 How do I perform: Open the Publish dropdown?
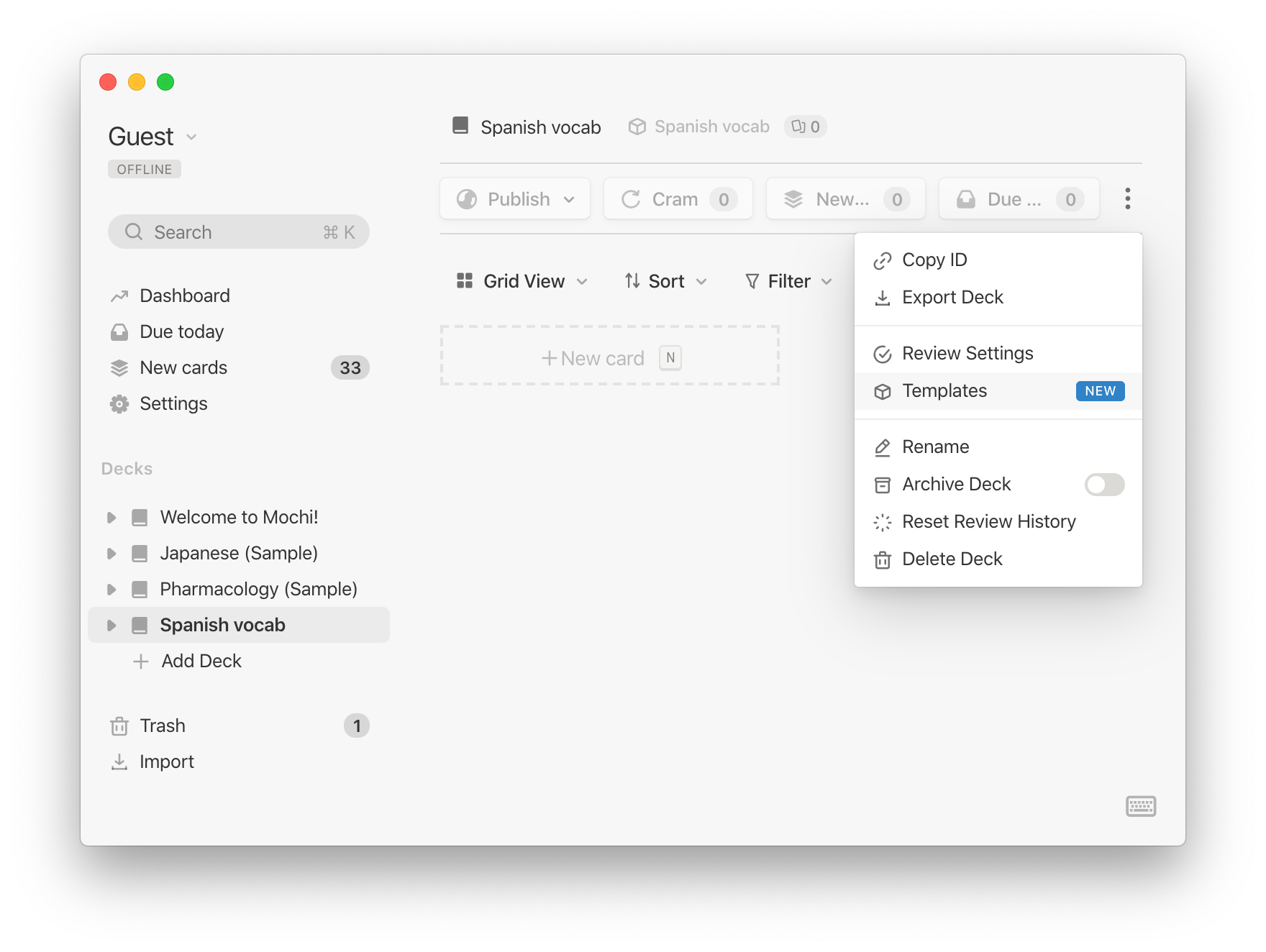point(515,199)
